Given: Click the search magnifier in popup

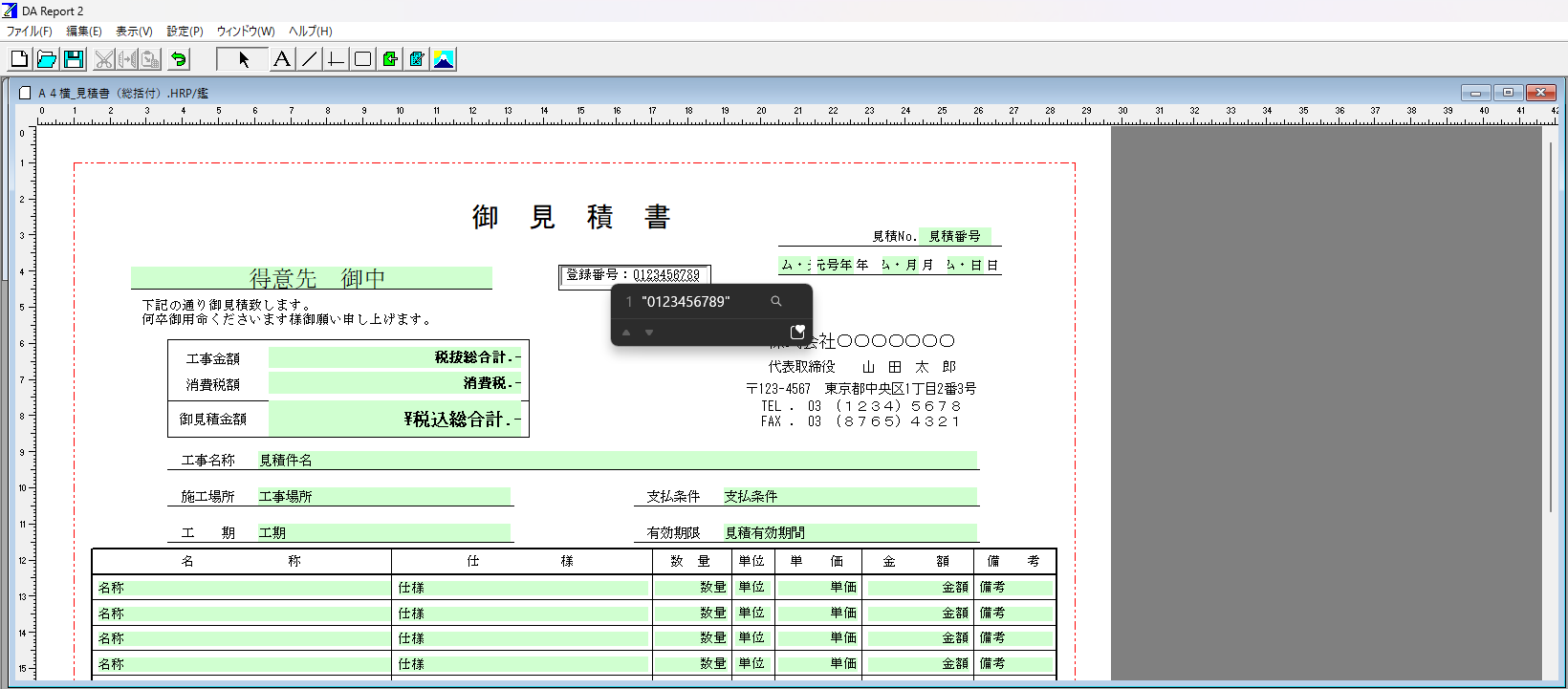Looking at the screenshot, I should pos(776,301).
